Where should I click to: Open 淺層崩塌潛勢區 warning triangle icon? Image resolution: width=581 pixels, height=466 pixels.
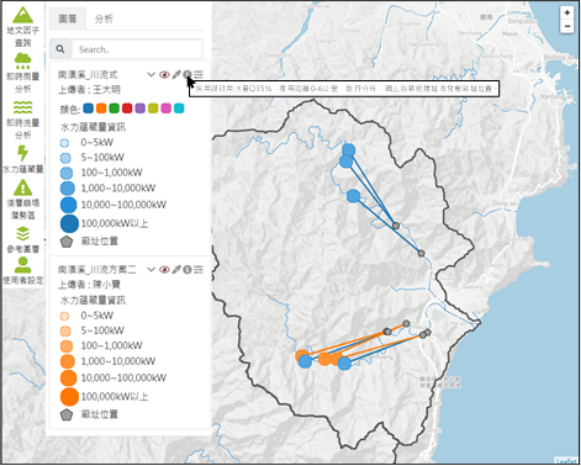point(23,188)
